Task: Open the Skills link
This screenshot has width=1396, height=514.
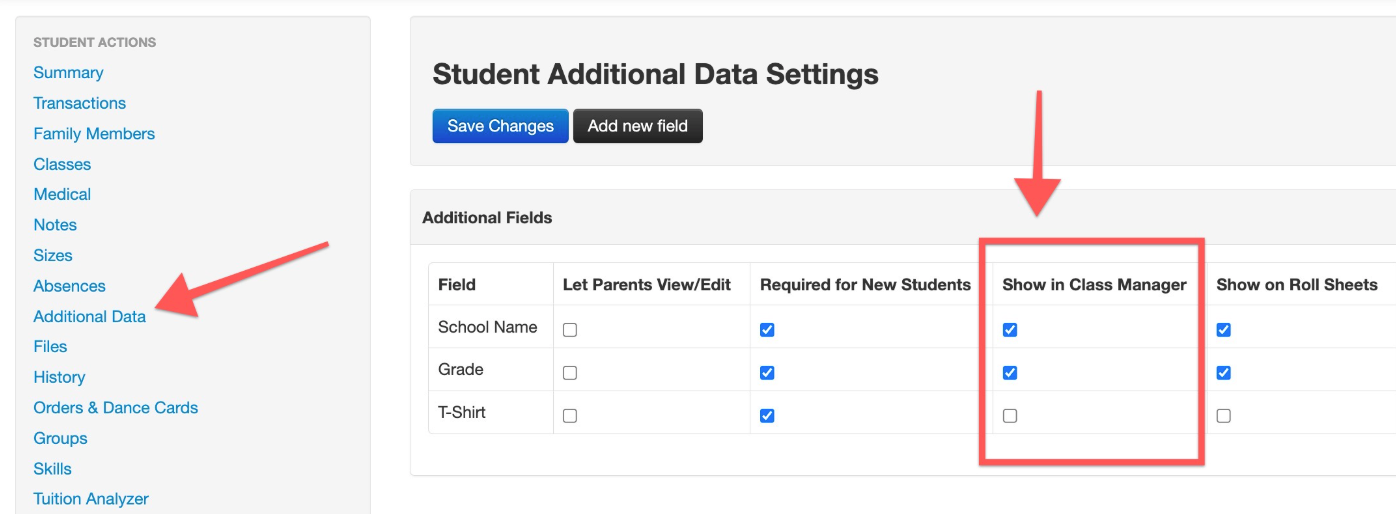Action: tap(53, 468)
